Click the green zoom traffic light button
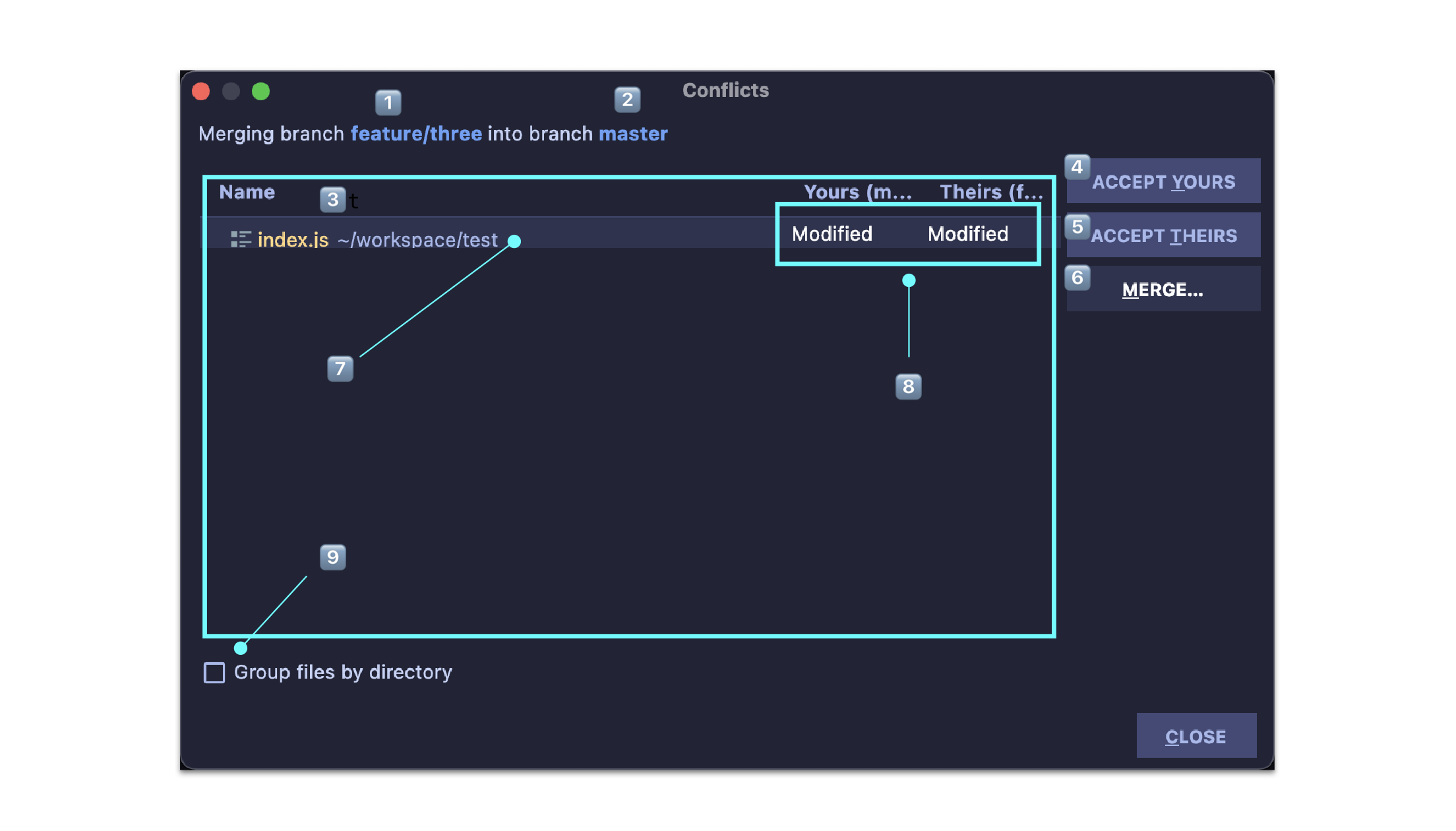 tap(260, 91)
